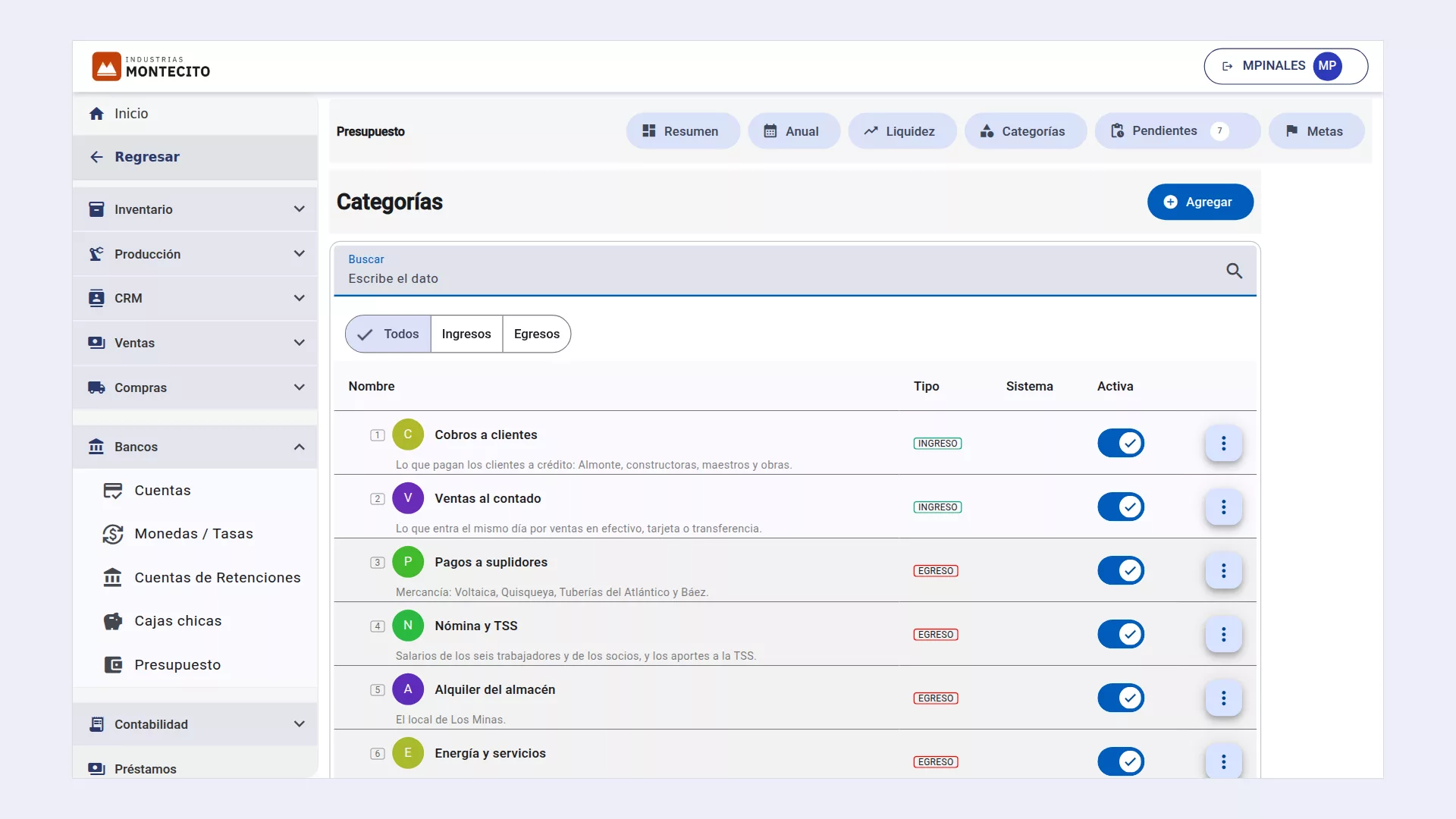The width and height of the screenshot is (1456, 819).
Task: Expand the Inventario sidebar section
Action: click(x=195, y=209)
